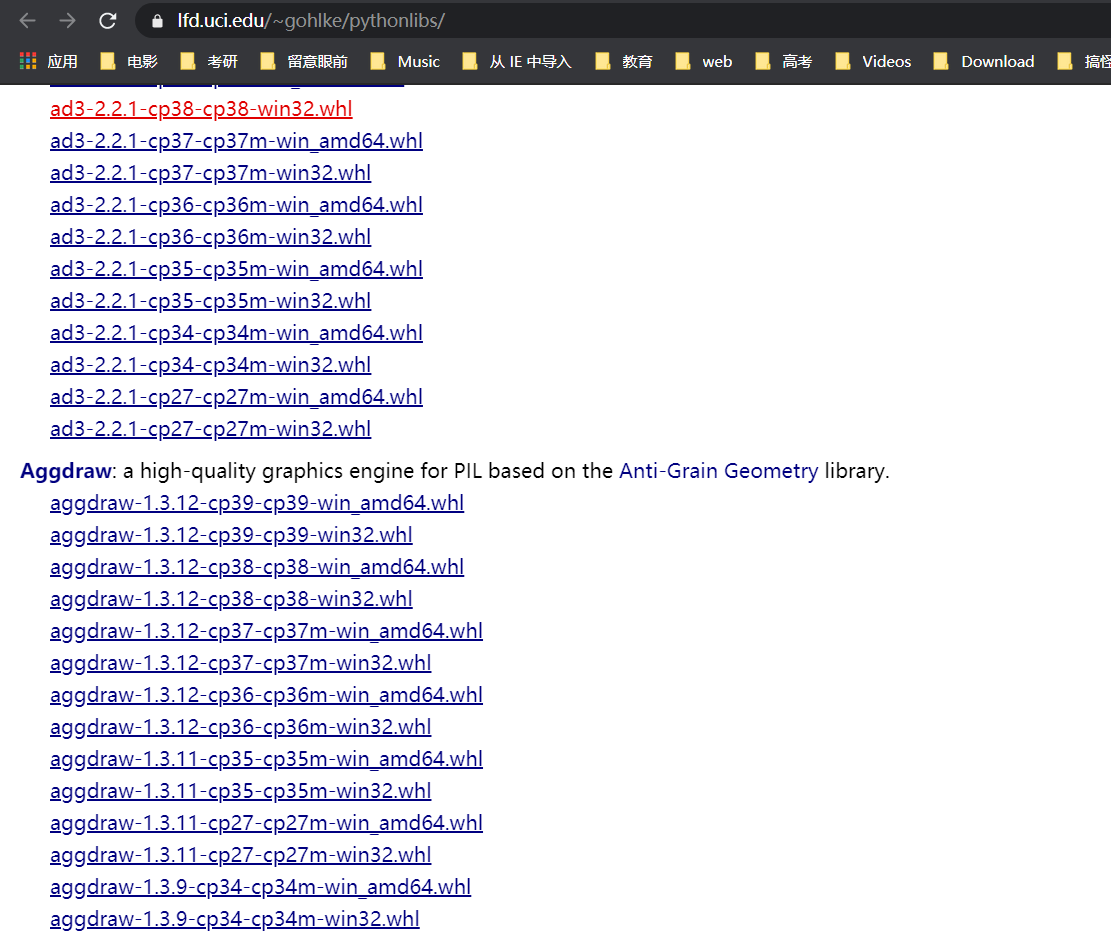This screenshot has width=1111, height=950.
Task: Download aggdraw-1.3.11-cp35-cp35m-win_amd64.whl
Action: click(x=266, y=759)
